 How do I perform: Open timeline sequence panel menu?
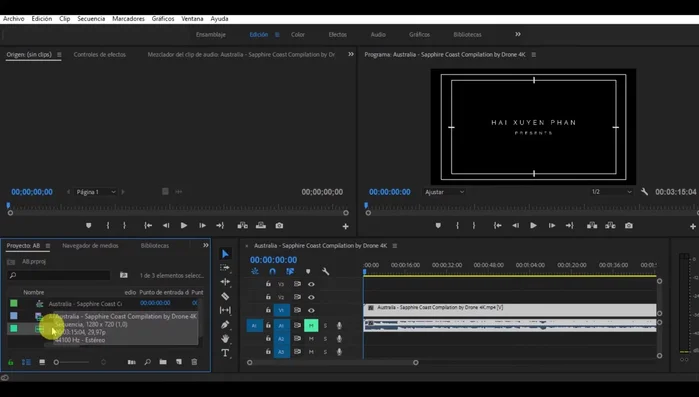395,246
